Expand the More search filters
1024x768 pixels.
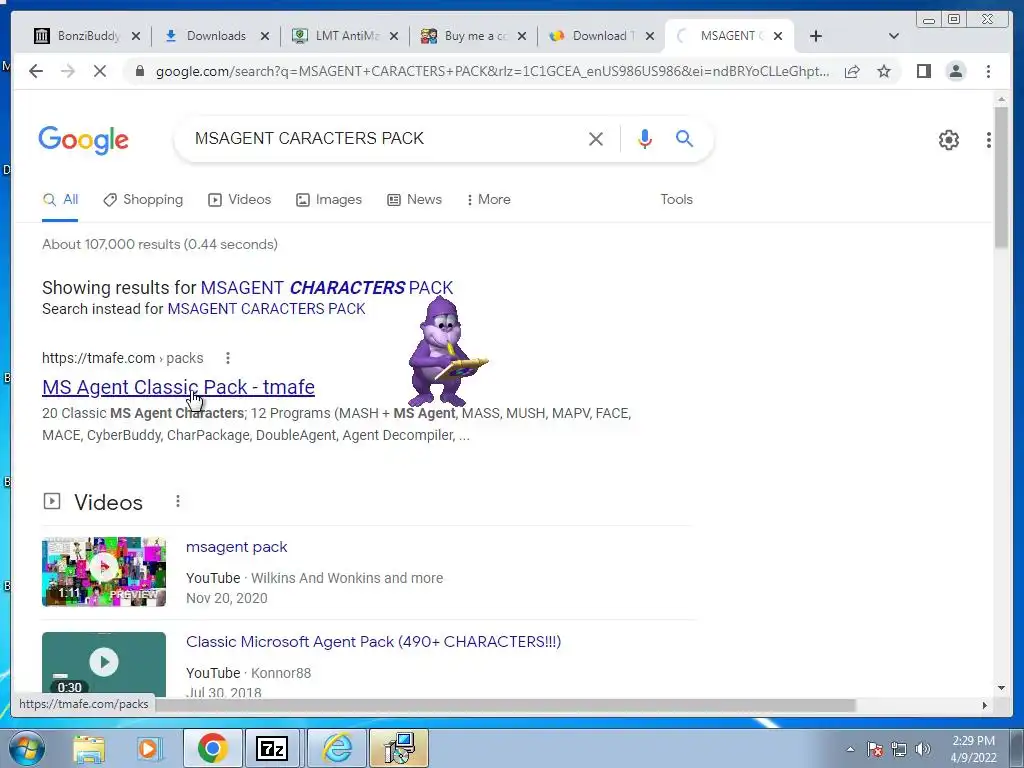coord(488,200)
